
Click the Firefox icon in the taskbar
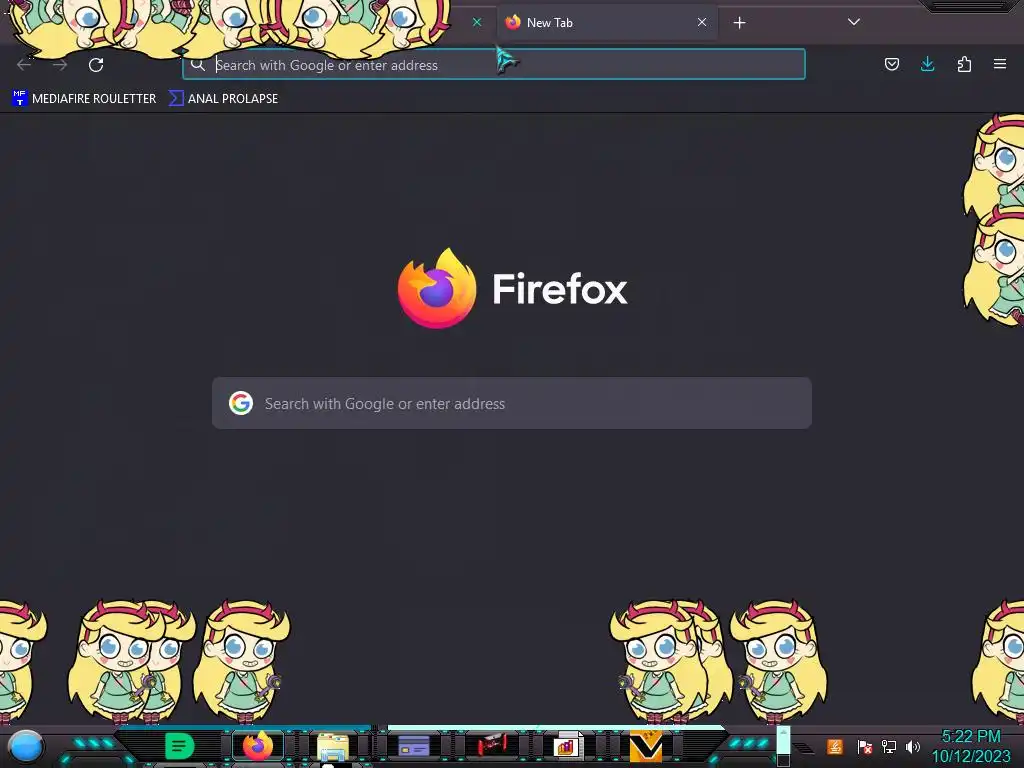[258, 746]
